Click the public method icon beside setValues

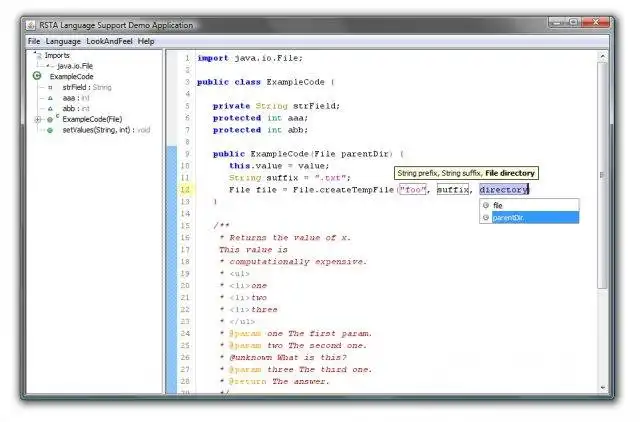50,130
